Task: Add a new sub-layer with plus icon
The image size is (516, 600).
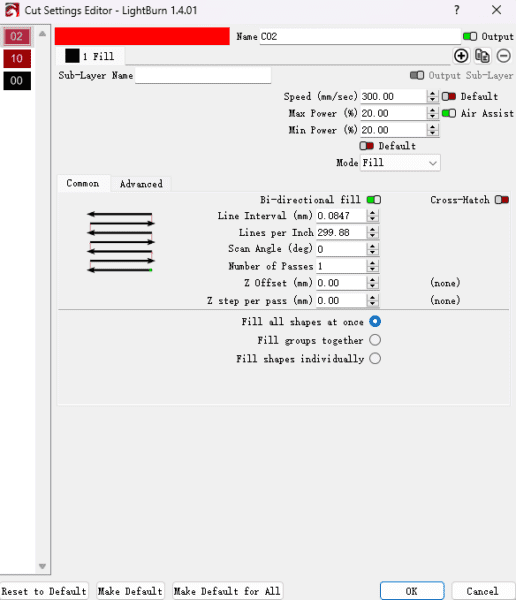Action: tap(461, 56)
